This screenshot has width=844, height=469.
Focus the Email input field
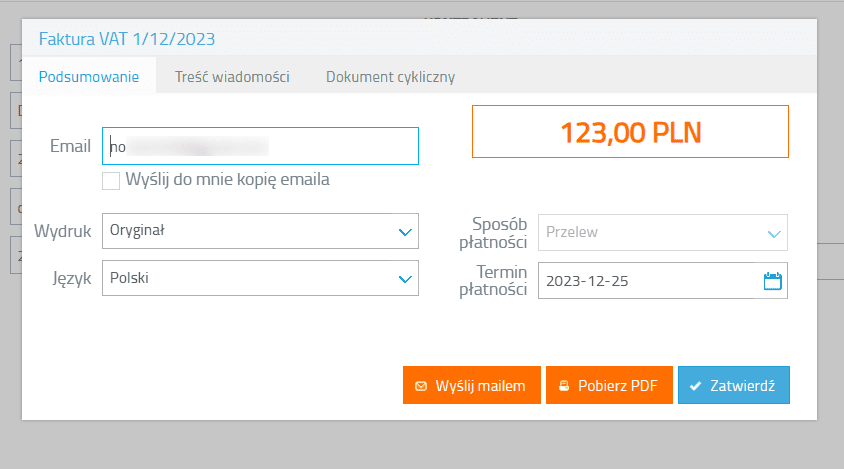point(260,146)
